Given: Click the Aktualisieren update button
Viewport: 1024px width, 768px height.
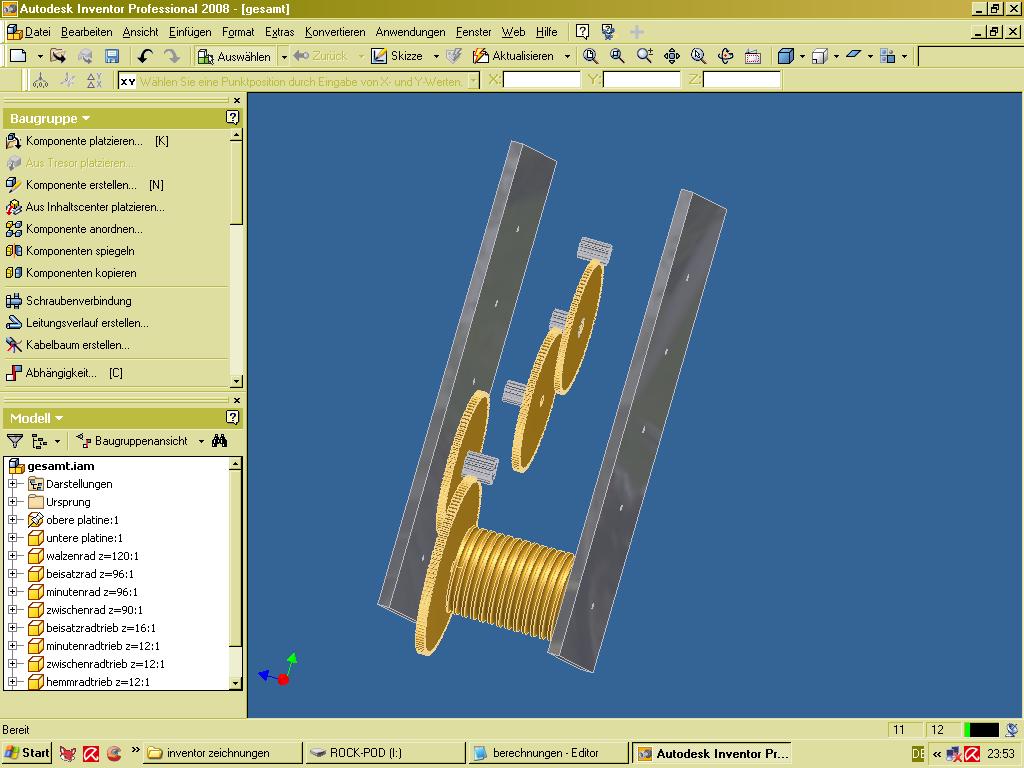Looking at the screenshot, I should pyautogui.click(x=514, y=56).
